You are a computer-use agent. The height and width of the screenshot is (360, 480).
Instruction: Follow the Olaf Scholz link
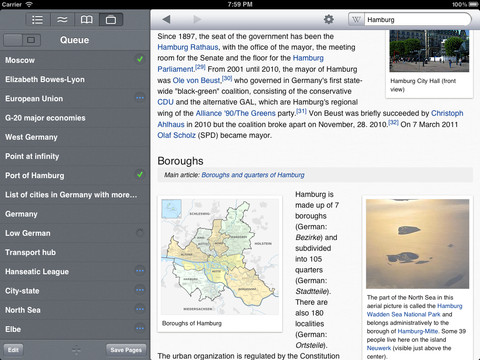(176, 135)
